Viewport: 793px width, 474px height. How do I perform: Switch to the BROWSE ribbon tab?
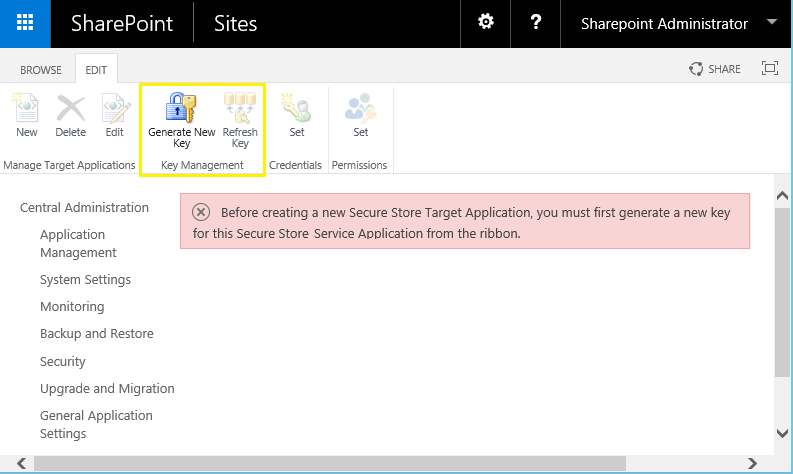[x=41, y=70]
